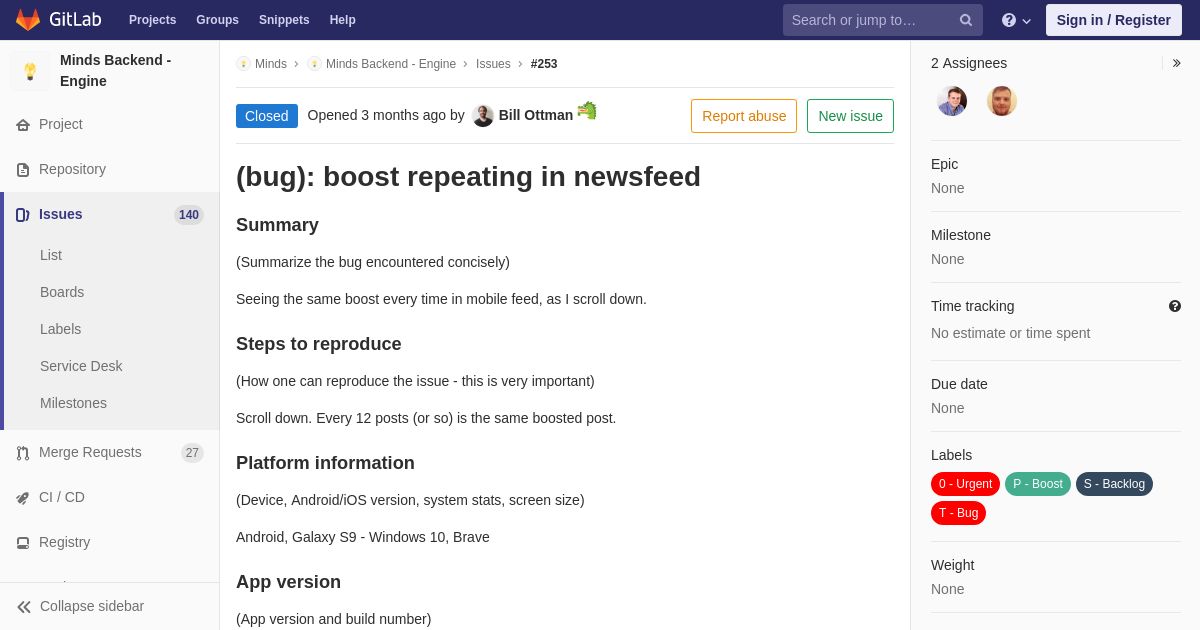The width and height of the screenshot is (1200, 630).
Task: Click the collapse sidebar double-chevron icon
Action: (24, 607)
